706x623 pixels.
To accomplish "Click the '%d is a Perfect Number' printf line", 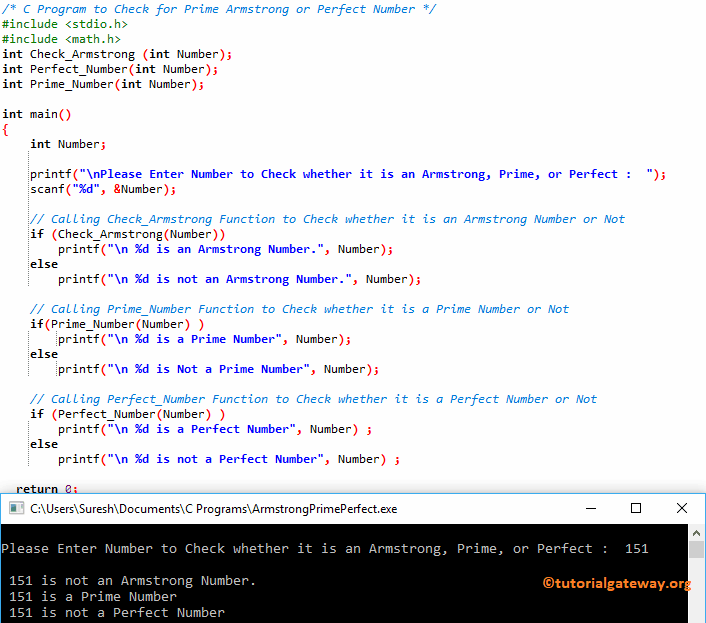I will 215,429.
